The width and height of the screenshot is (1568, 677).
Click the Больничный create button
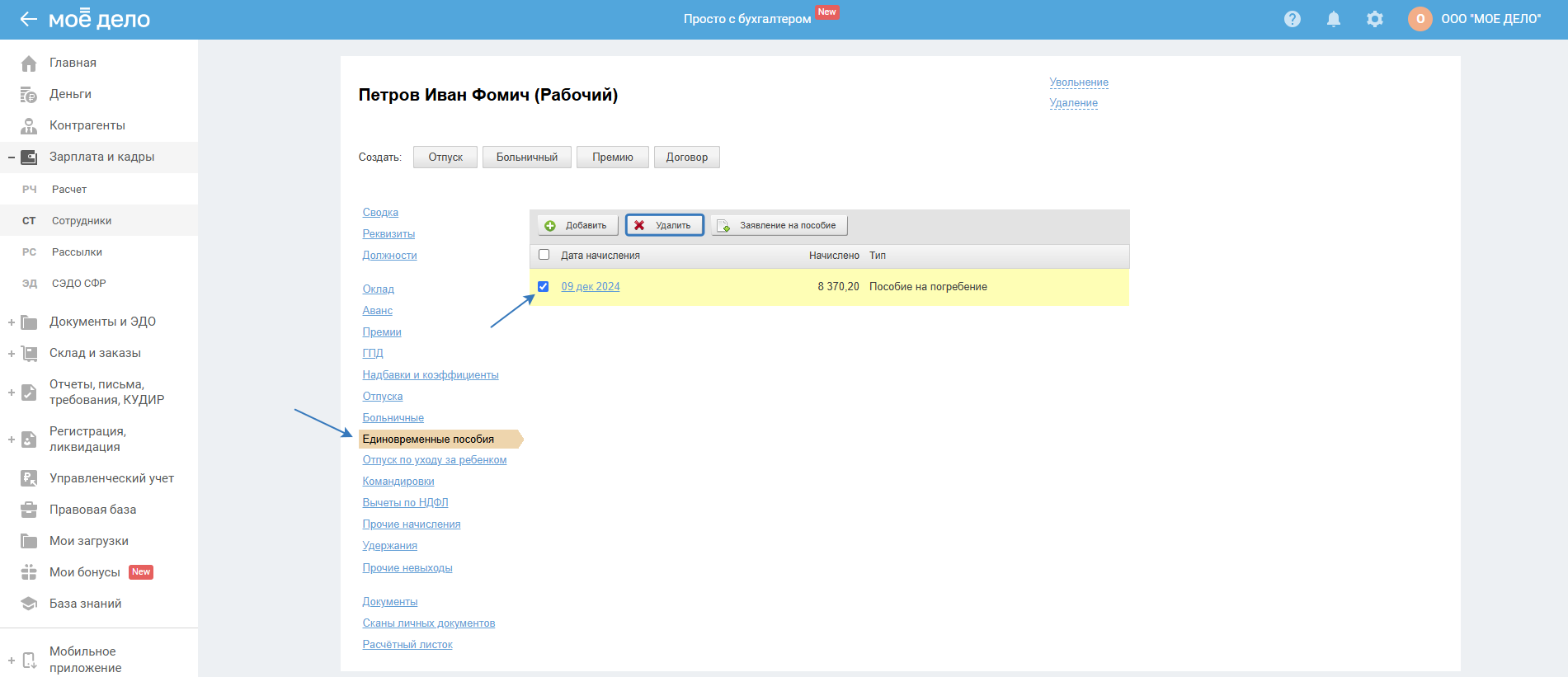click(x=527, y=157)
